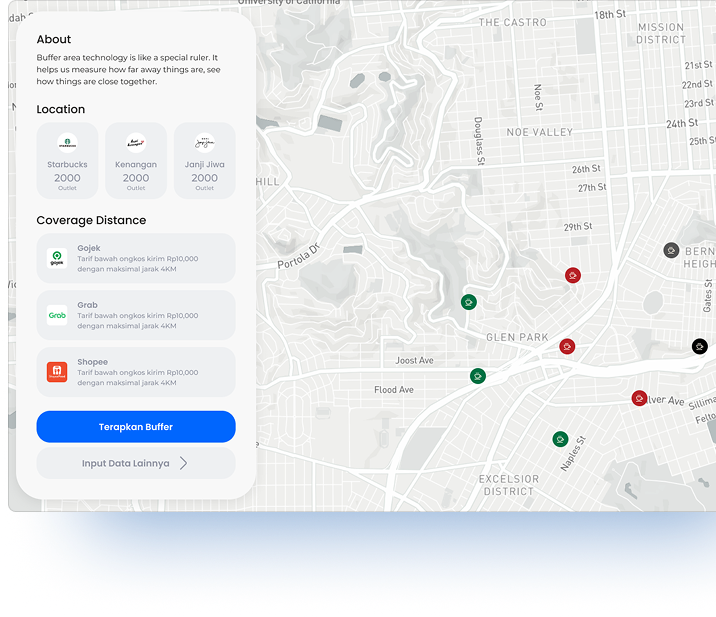Viewport: 716px width, 617px height.
Task: Click the green marker near Naples St
Action: click(x=560, y=439)
